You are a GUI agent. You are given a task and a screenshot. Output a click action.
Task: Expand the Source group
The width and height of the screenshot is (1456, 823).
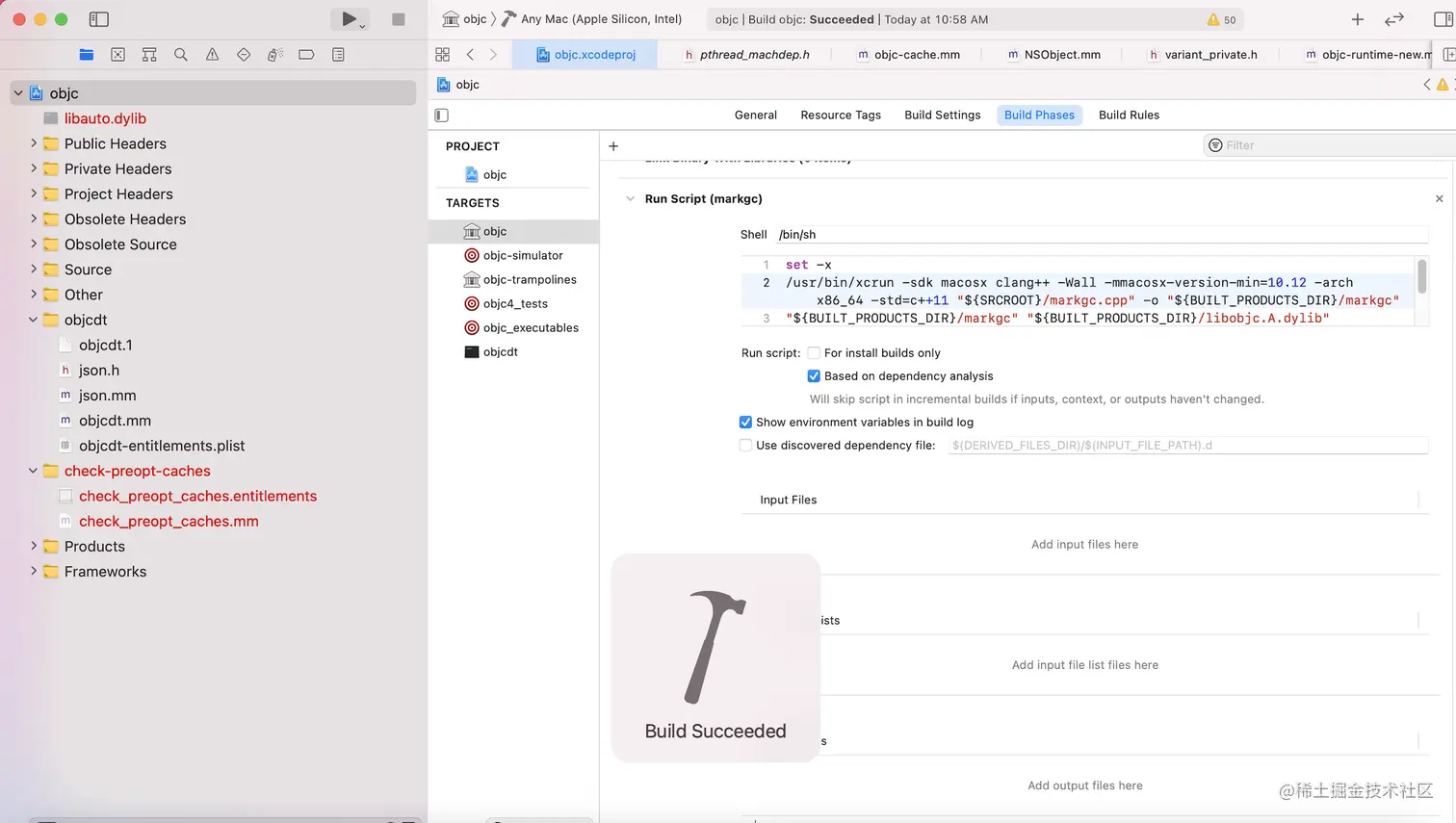[x=34, y=270]
